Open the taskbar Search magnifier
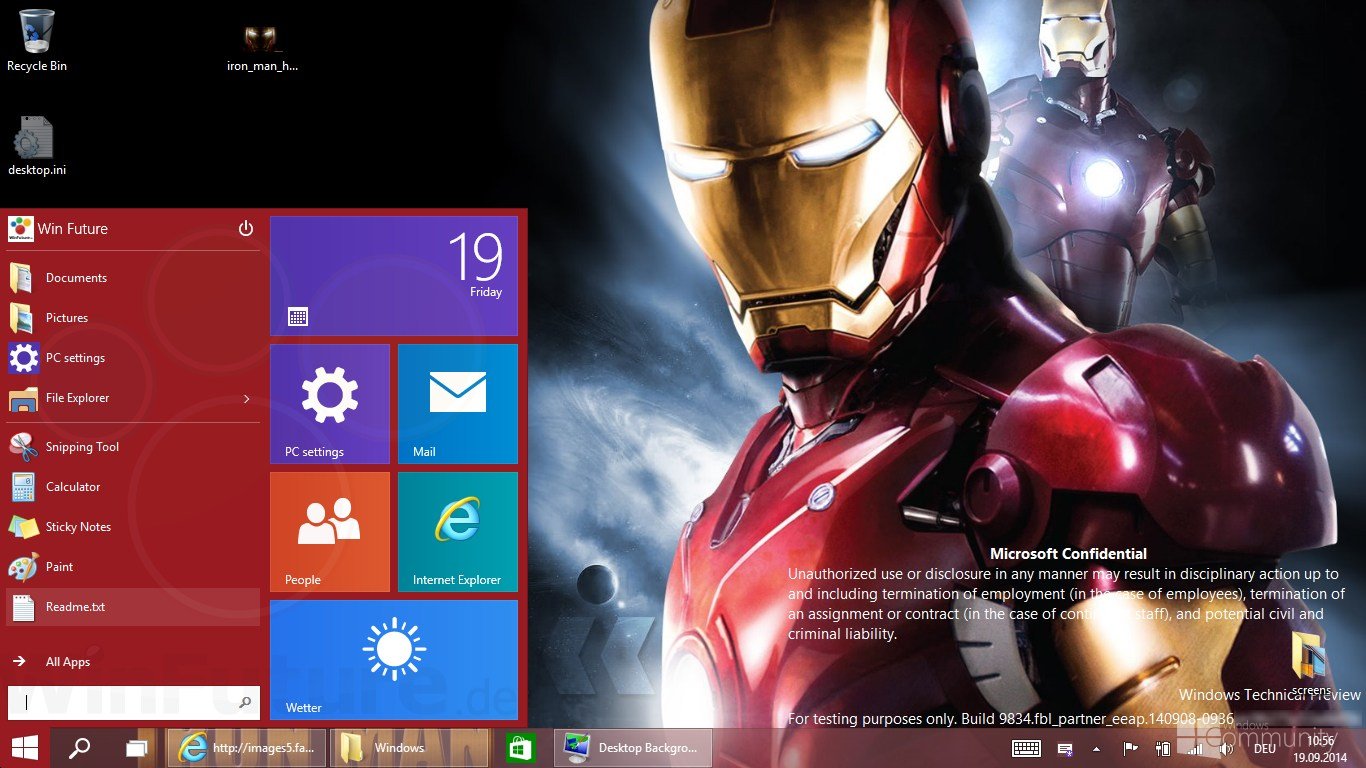The image size is (1366, 768). (80, 748)
